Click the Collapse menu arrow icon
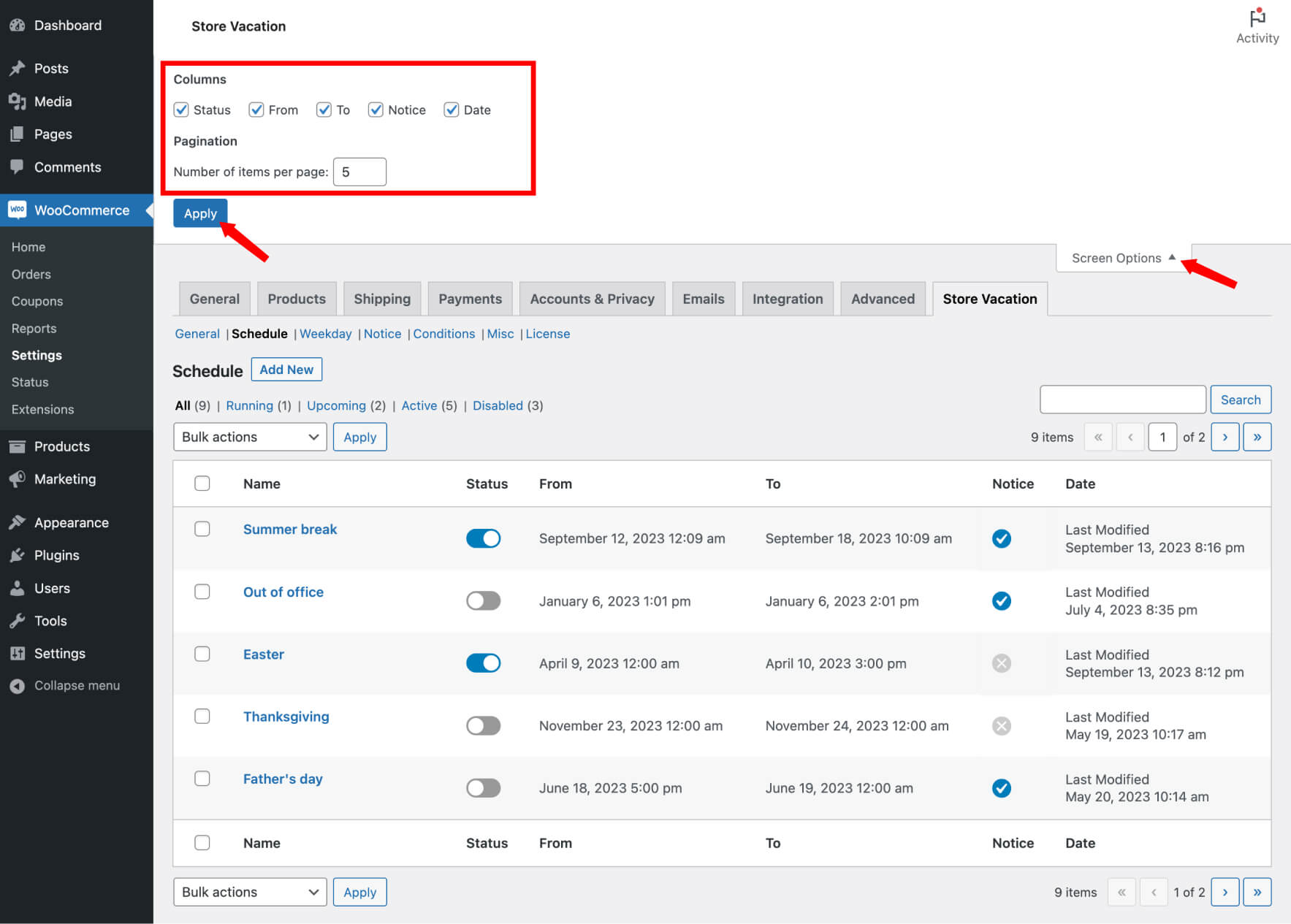 click(x=18, y=686)
